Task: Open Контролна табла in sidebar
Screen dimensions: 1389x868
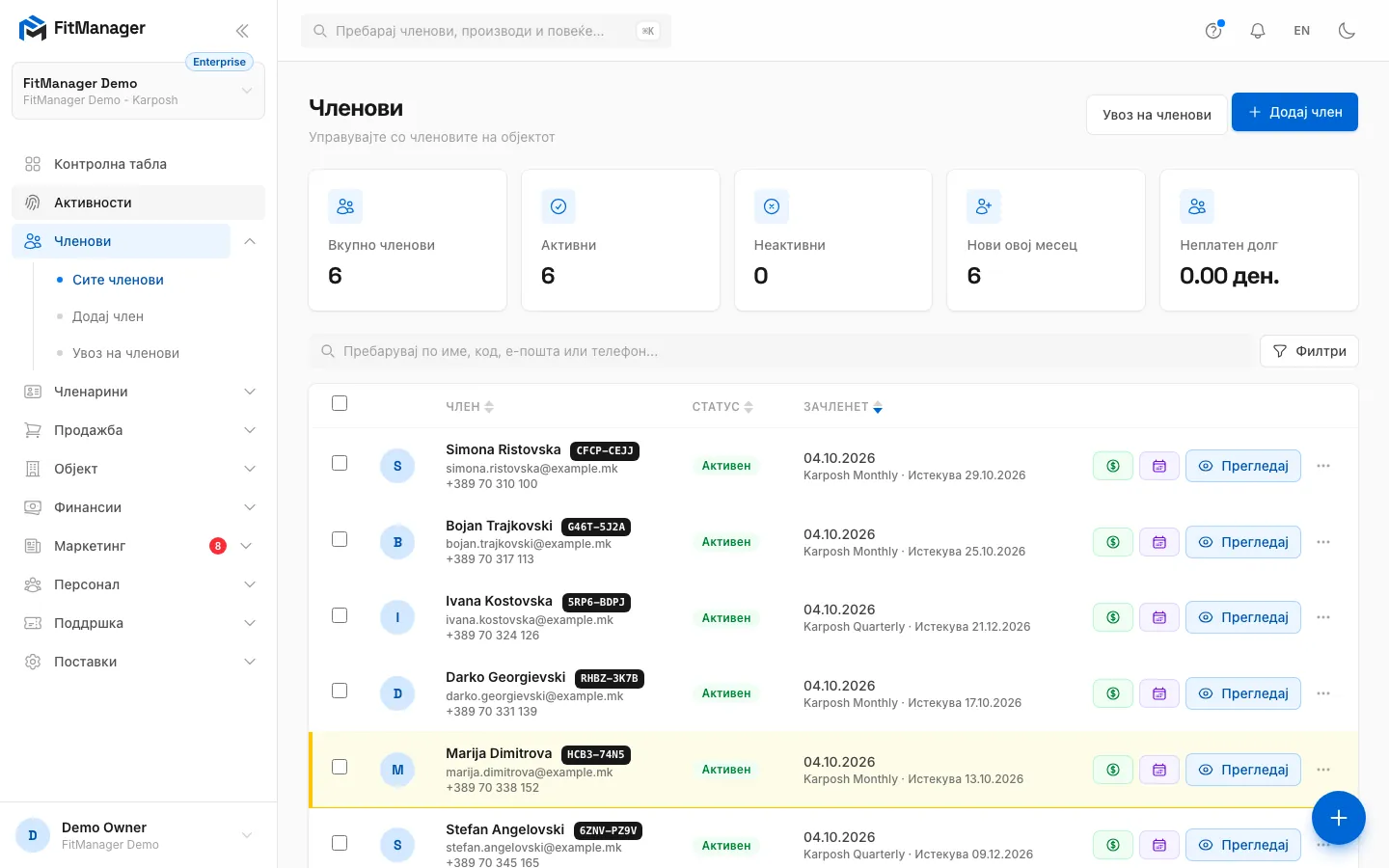Action: [x=138, y=164]
